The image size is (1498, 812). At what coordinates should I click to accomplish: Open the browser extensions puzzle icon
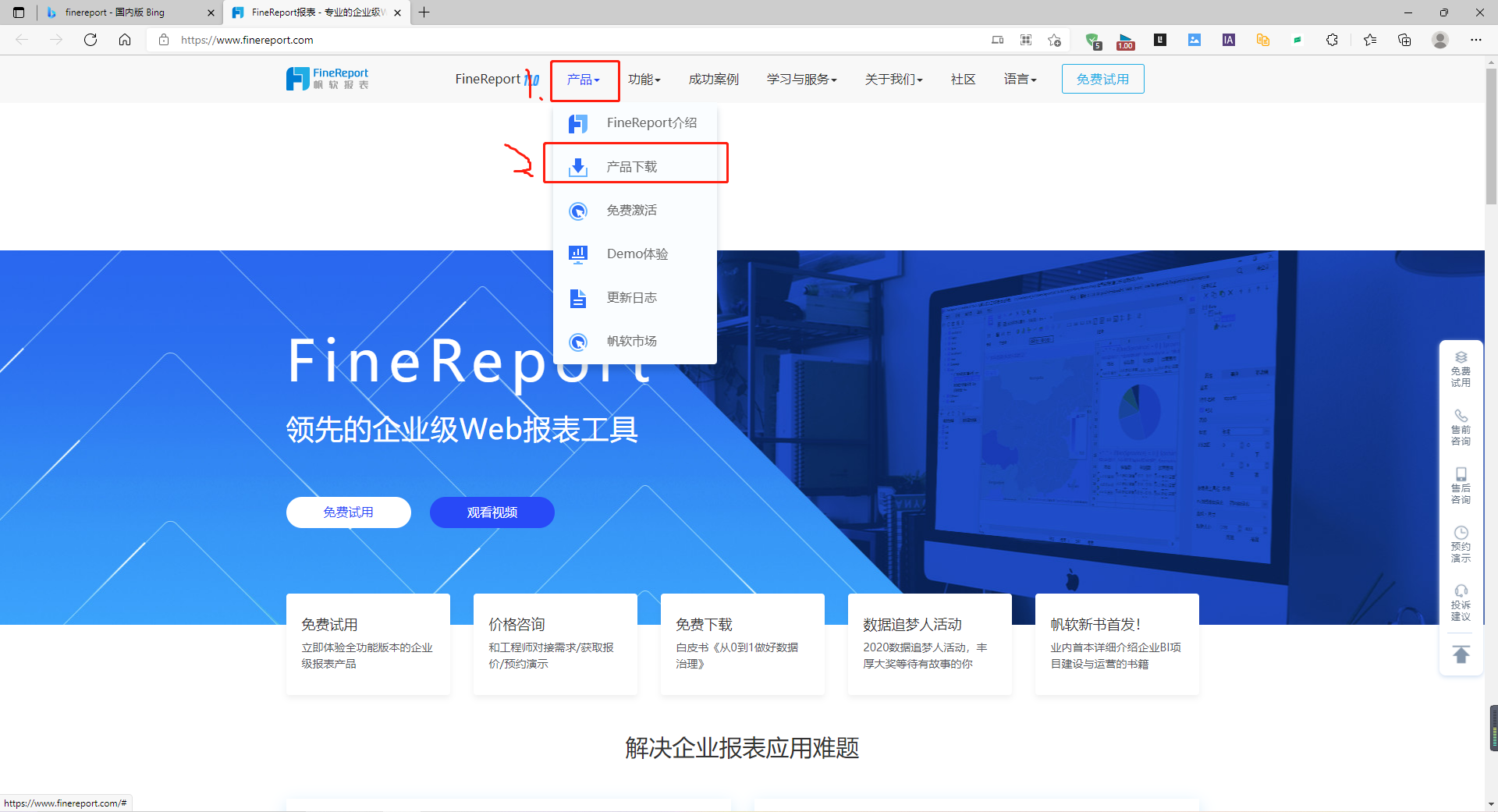point(1333,40)
